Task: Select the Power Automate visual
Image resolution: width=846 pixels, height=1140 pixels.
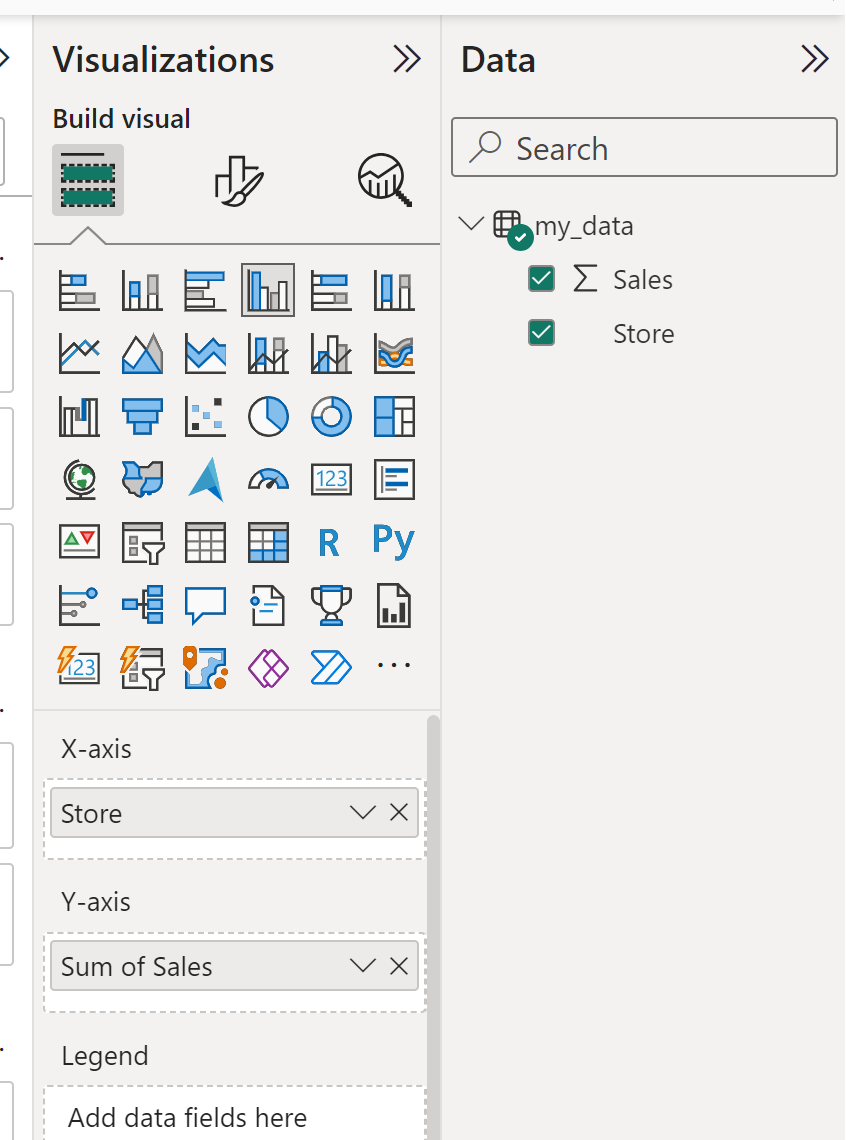Action: (x=331, y=667)
